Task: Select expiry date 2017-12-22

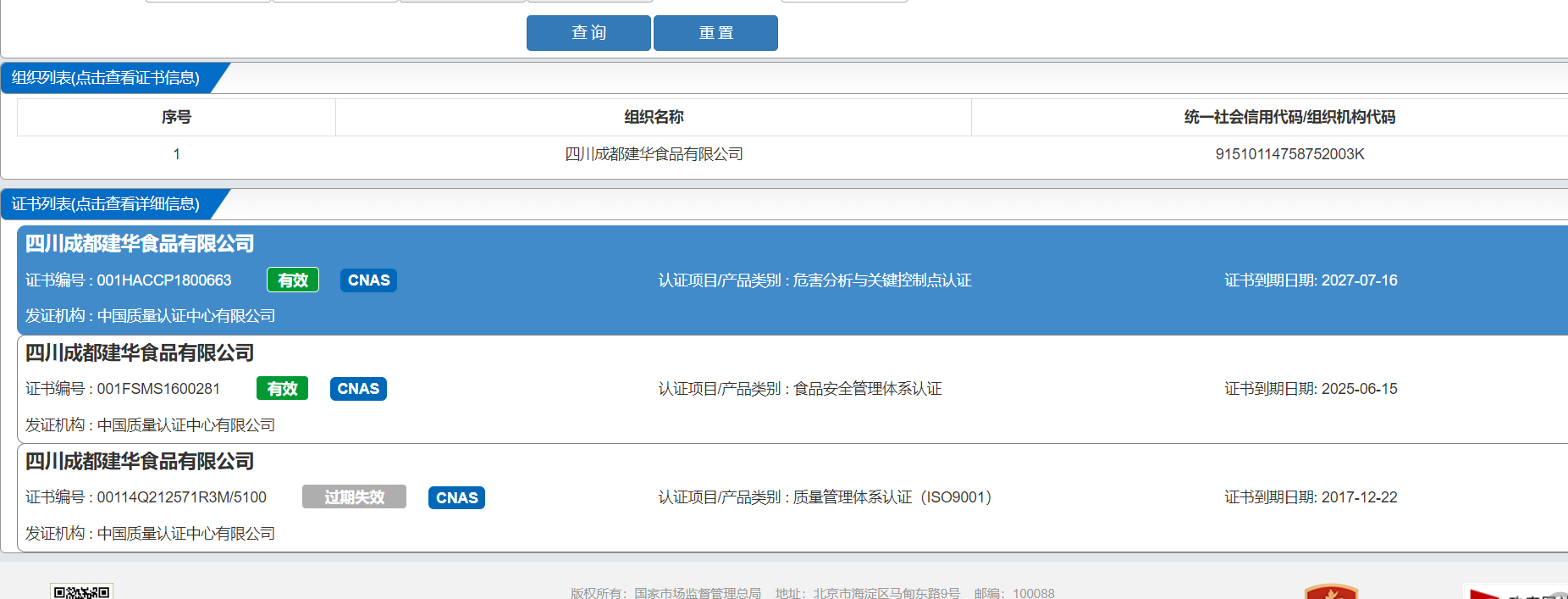Action: click(1359, 497)
